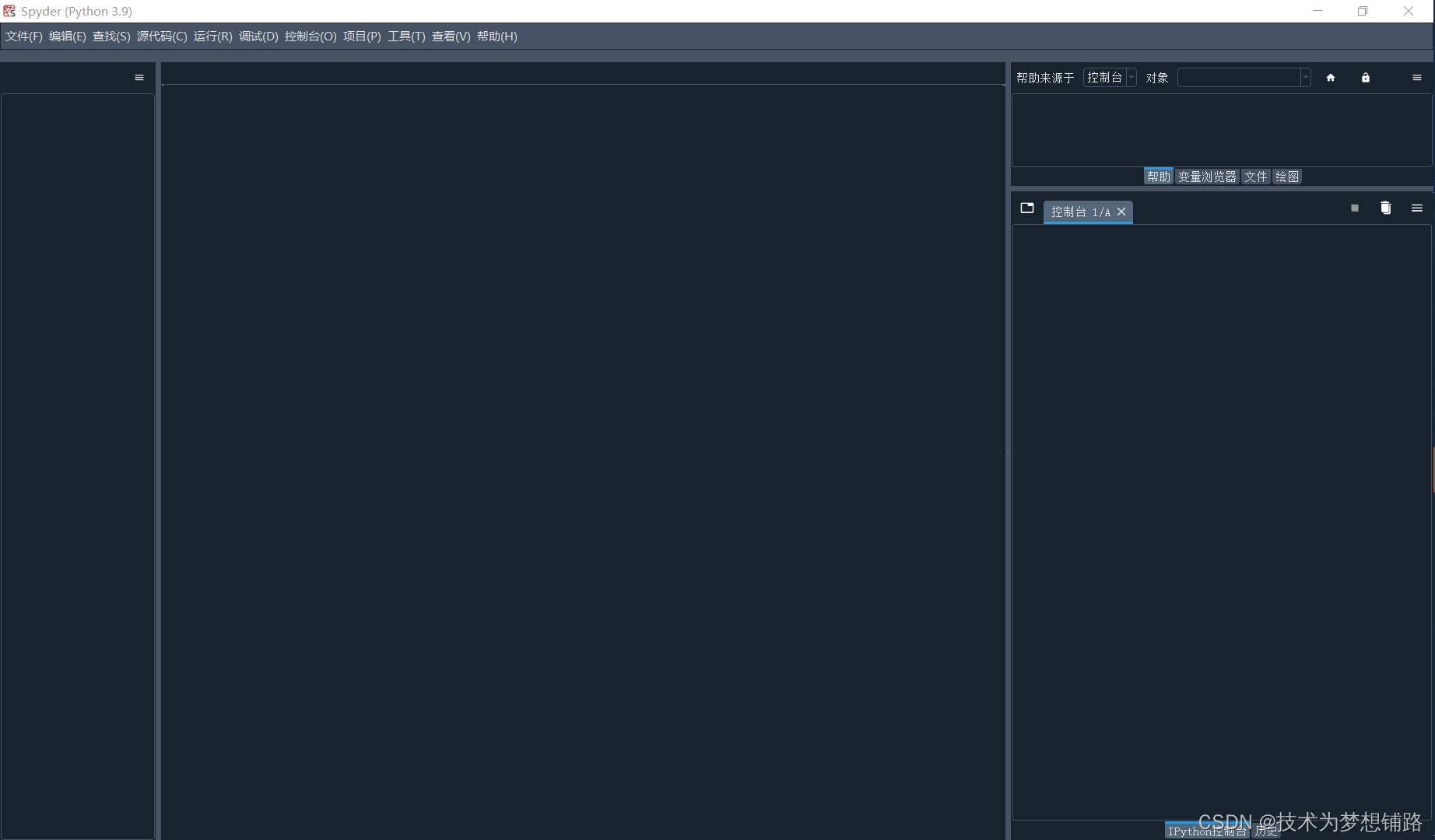Open the 查找(S) menu
The image size is (1435, 840).
[x=111, y=37]
